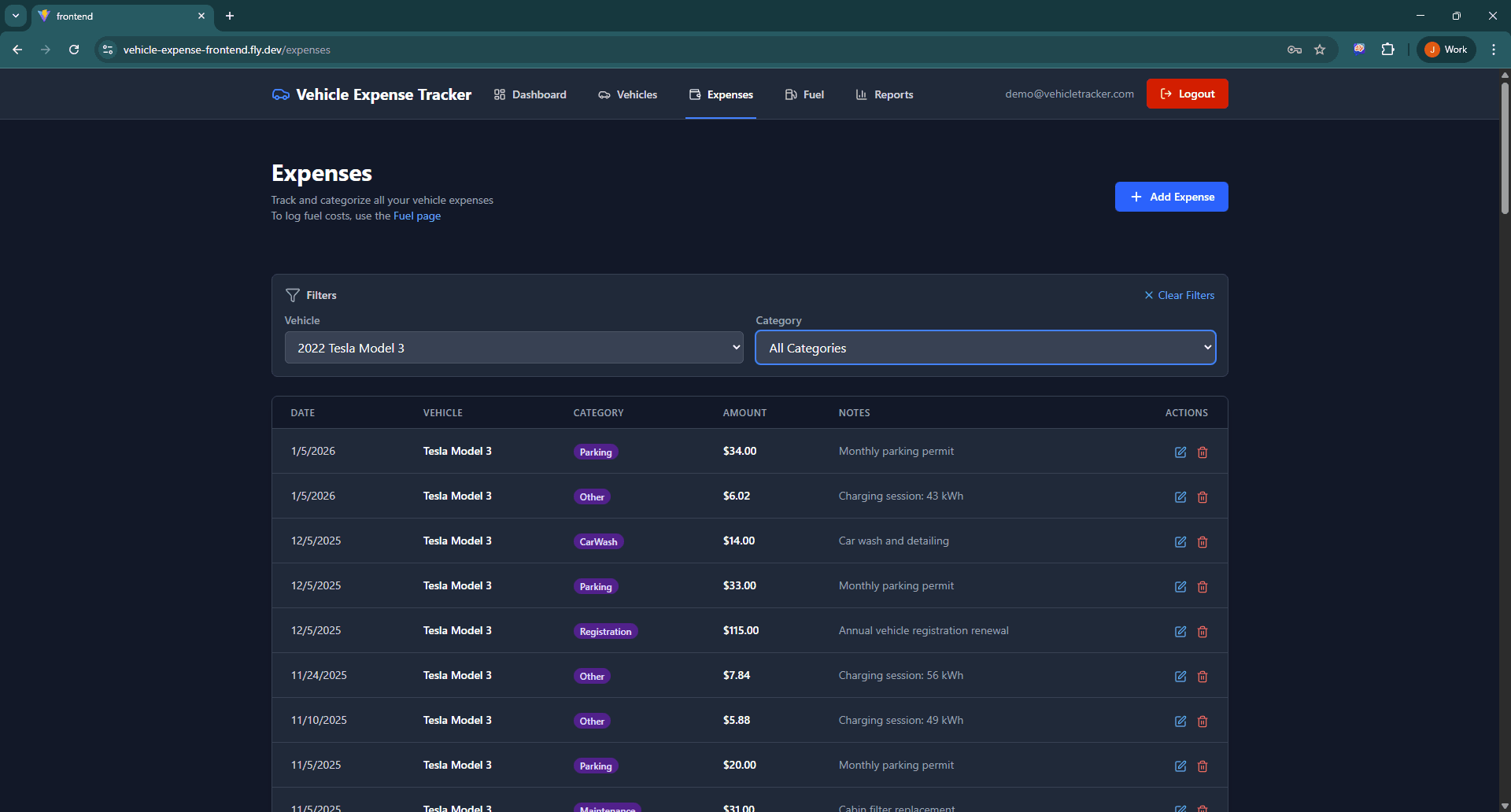Open the Vehicle filter dropdown
This screenshot has height=812, width=1511.
pos(513,347)
